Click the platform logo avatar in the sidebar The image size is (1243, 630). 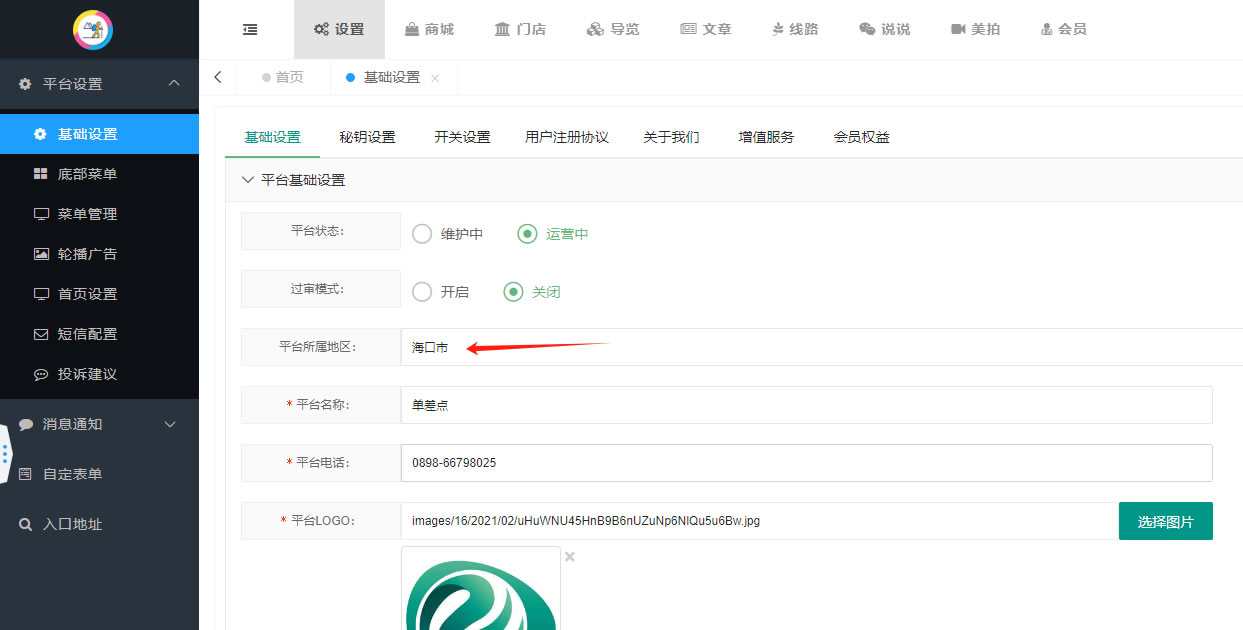(x=93, y=30)
